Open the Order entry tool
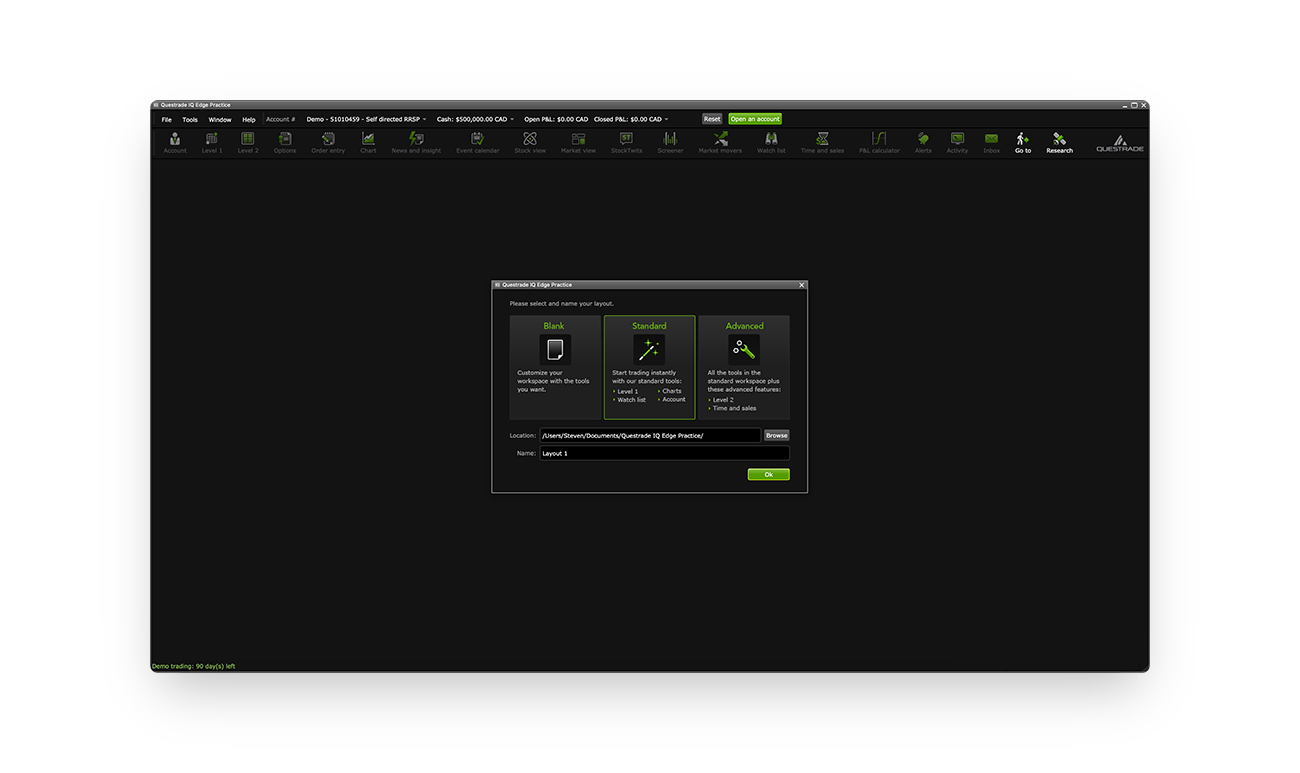Image resolution: width=1300 pixels, height=773 pixels. [x=328, y=142]
